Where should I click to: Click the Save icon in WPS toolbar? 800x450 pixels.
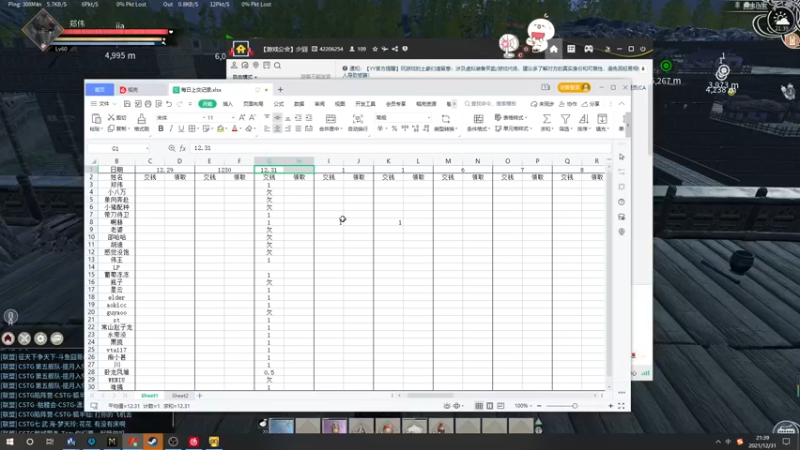click(127, 104)
